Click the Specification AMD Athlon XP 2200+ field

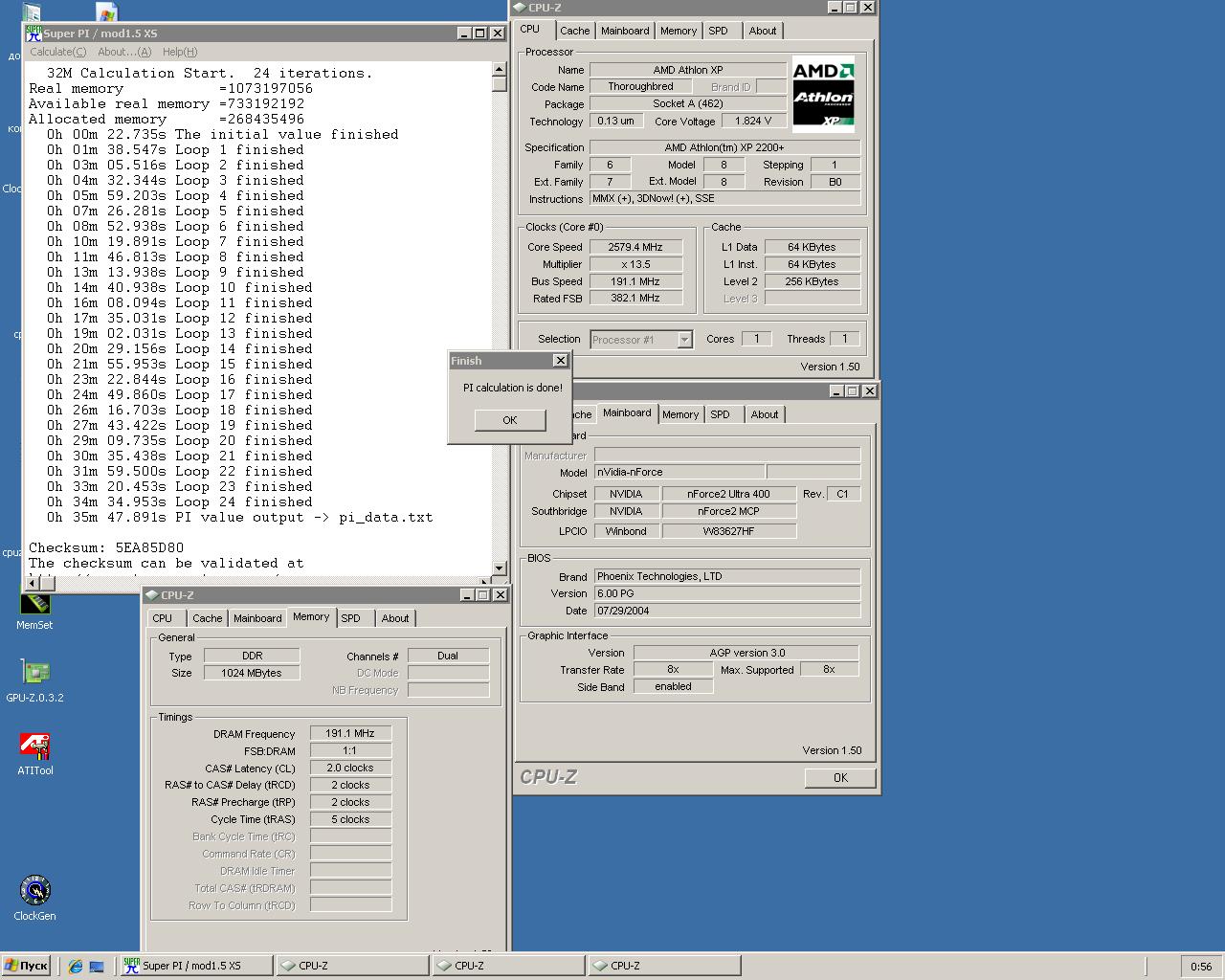point(724,147)
